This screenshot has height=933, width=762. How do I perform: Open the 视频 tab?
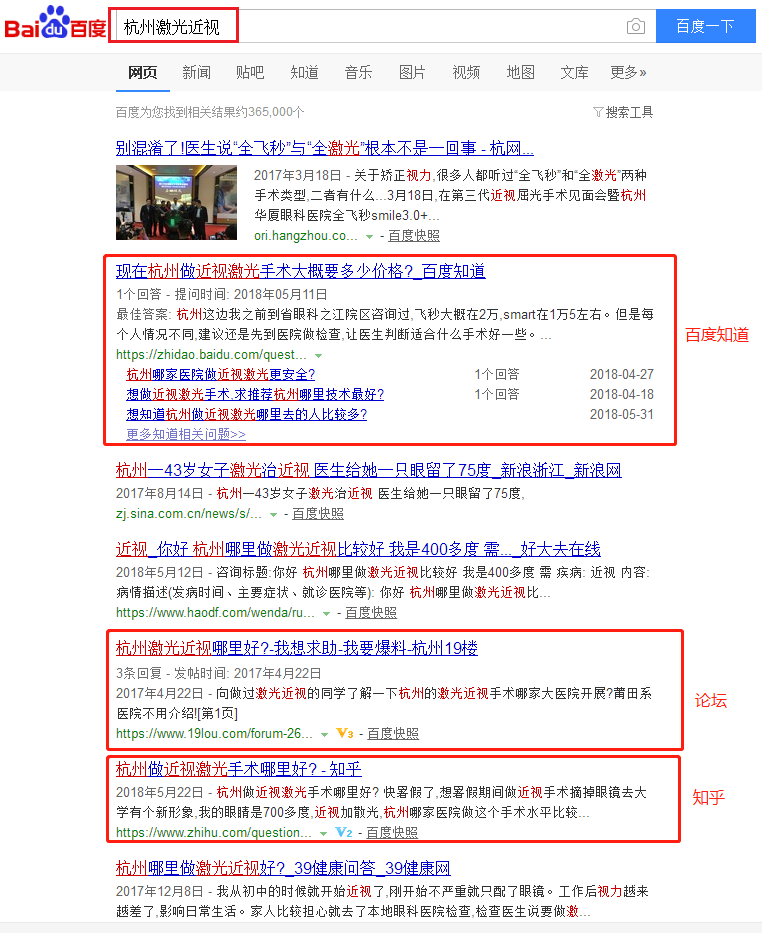tap(466, 73)
